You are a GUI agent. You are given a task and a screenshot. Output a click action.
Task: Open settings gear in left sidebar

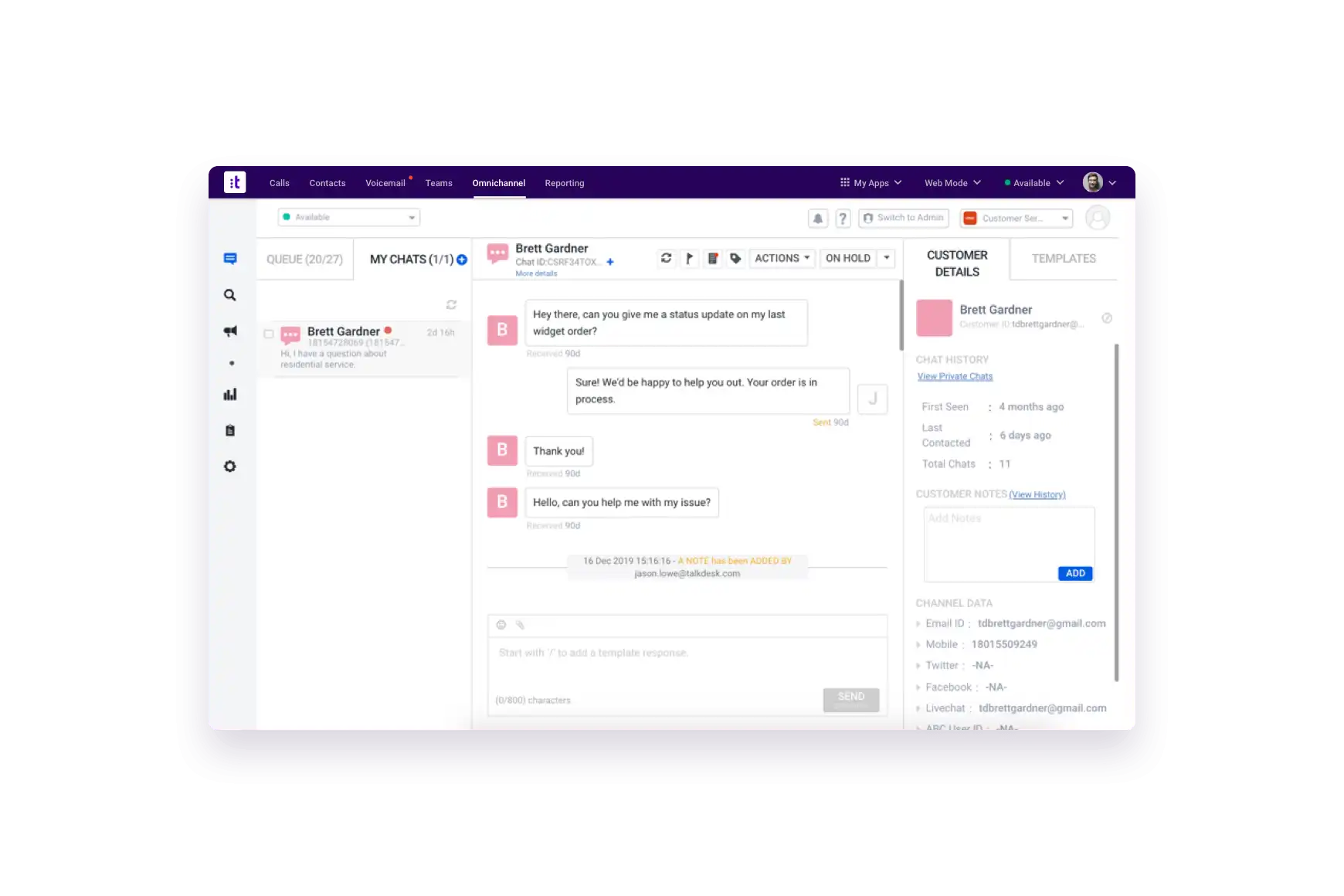pos(229,467)
